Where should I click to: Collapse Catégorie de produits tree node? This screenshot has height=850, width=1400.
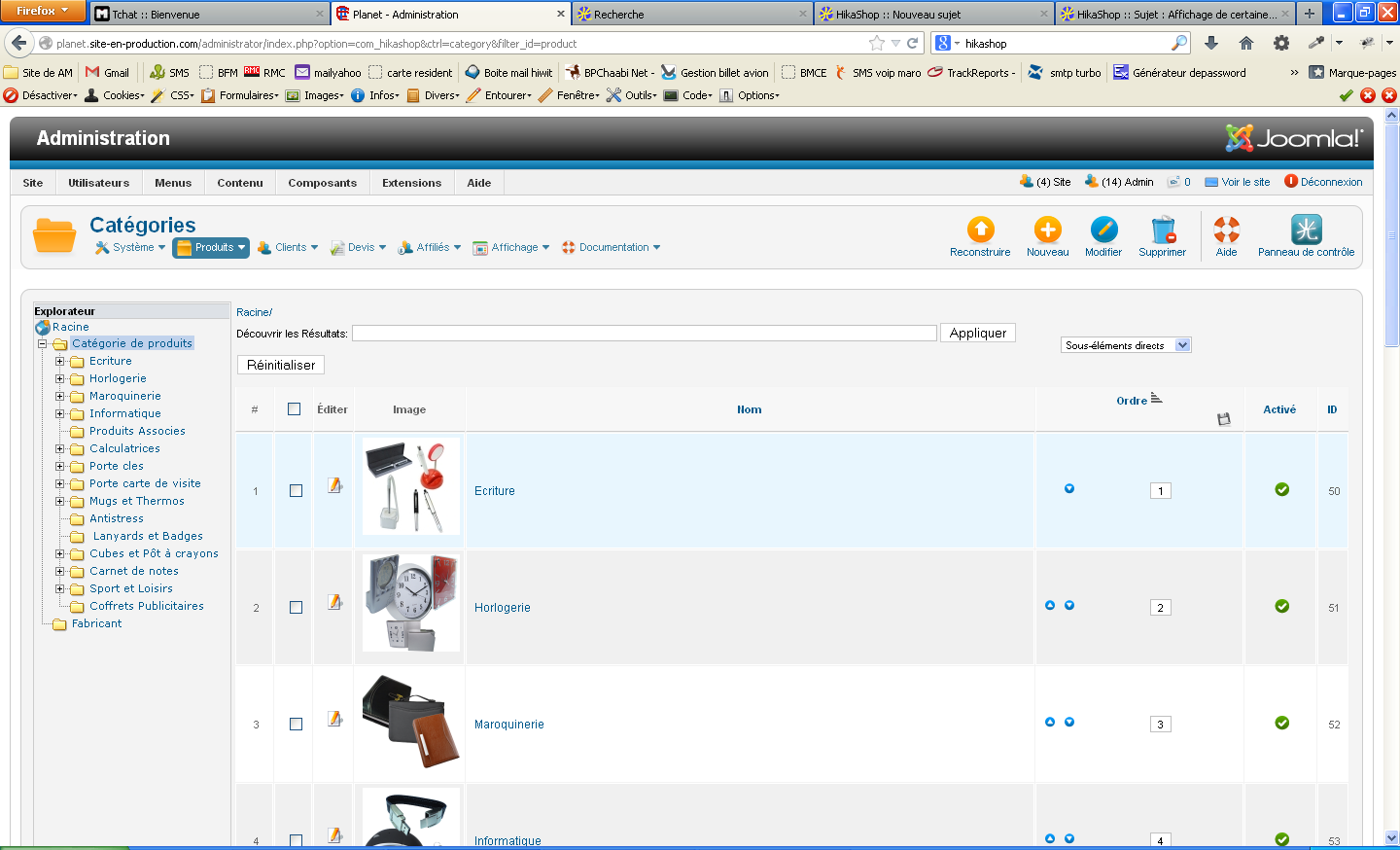(42, 344)
